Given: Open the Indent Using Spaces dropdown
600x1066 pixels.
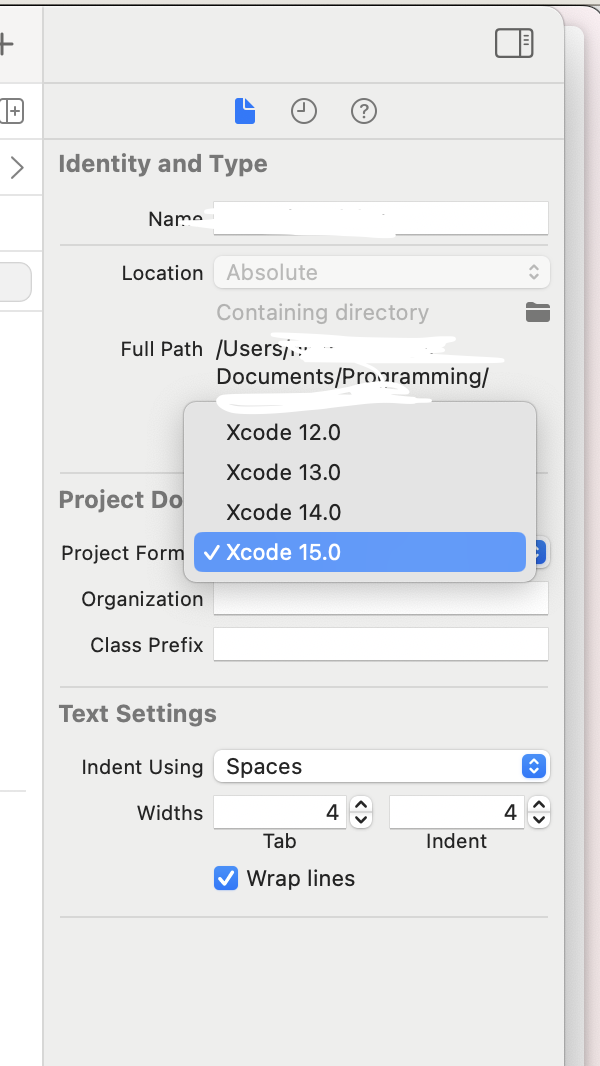Looking at the screenshot, I should pyautogui.click(x=381, y=767).
